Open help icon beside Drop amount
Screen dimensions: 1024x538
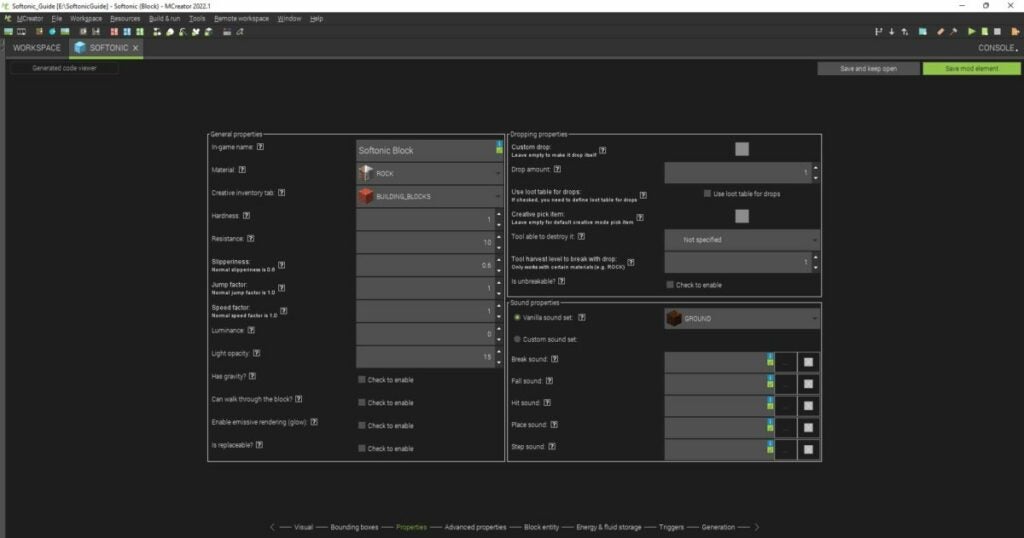tap(557, 169)
